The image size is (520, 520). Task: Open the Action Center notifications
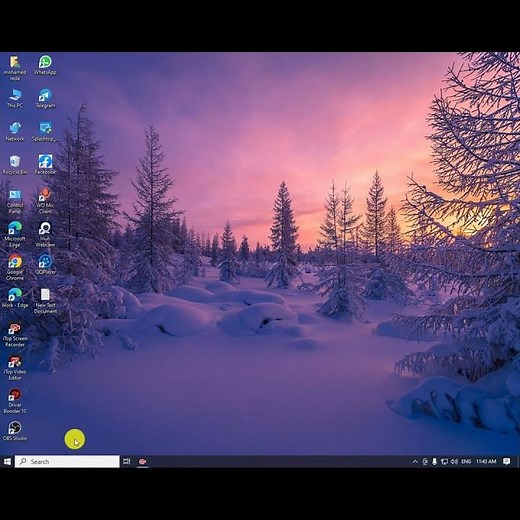(507, 461)
